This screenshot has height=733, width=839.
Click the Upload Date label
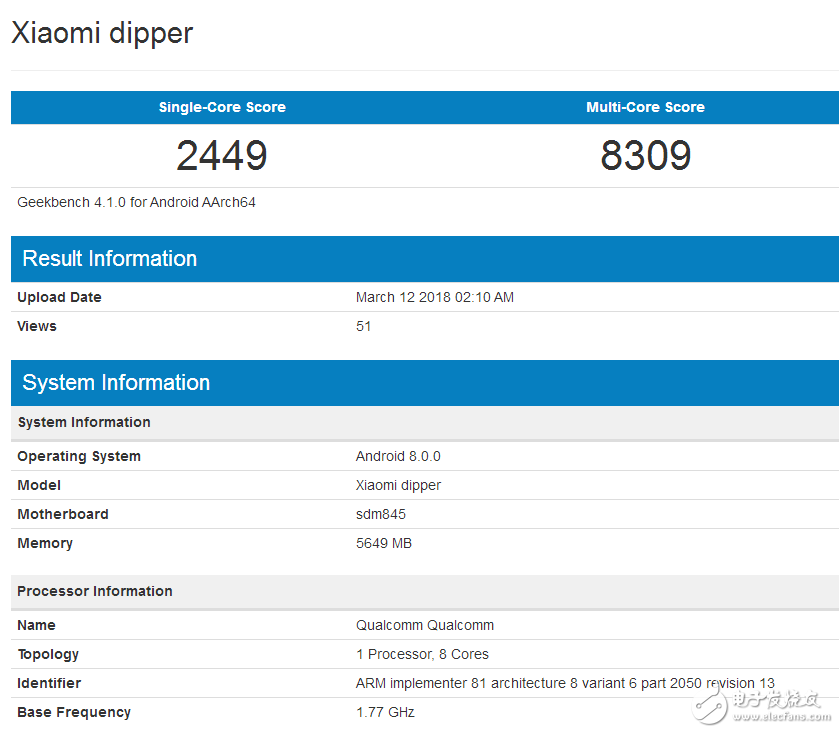pyautogui.click(x=59, y=297)
